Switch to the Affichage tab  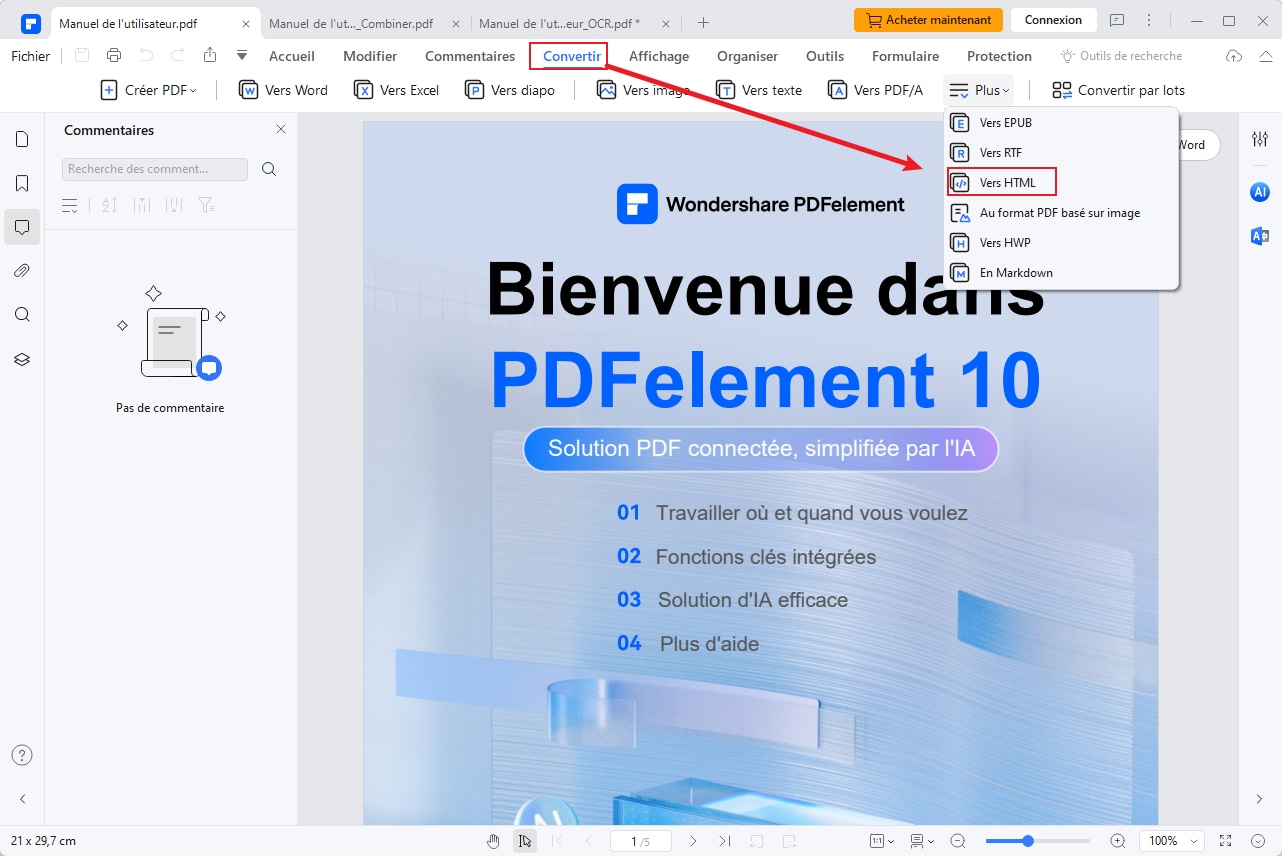659,56
